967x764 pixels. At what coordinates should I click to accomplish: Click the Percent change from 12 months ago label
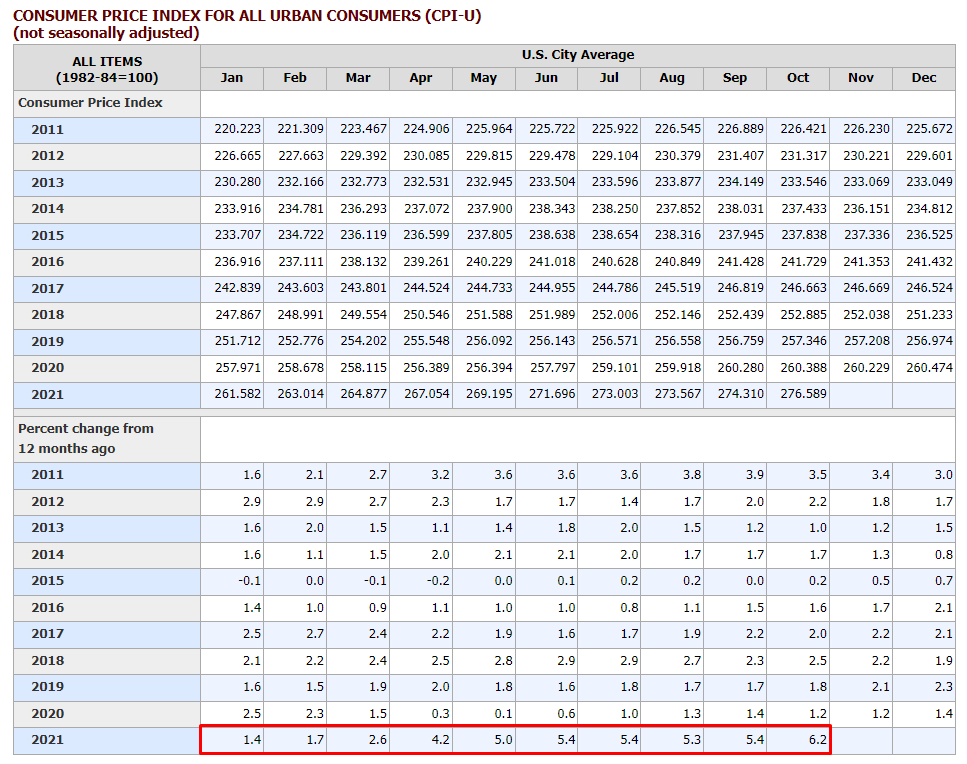click(x=86, y=438)
